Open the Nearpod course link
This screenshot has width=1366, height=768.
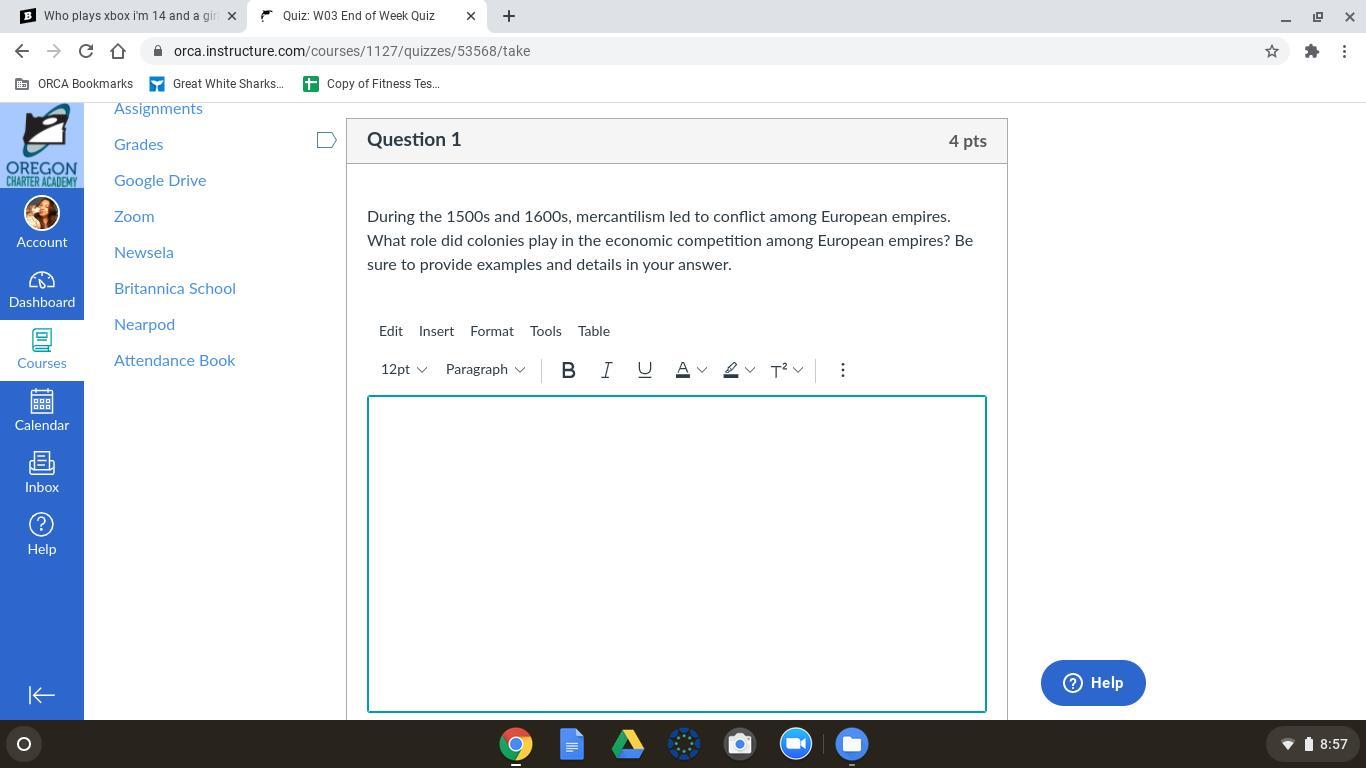[144, 325]
